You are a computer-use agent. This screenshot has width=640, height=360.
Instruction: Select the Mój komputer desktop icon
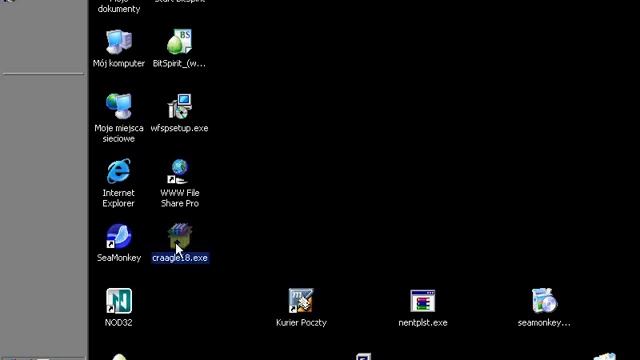coord(119,42)
